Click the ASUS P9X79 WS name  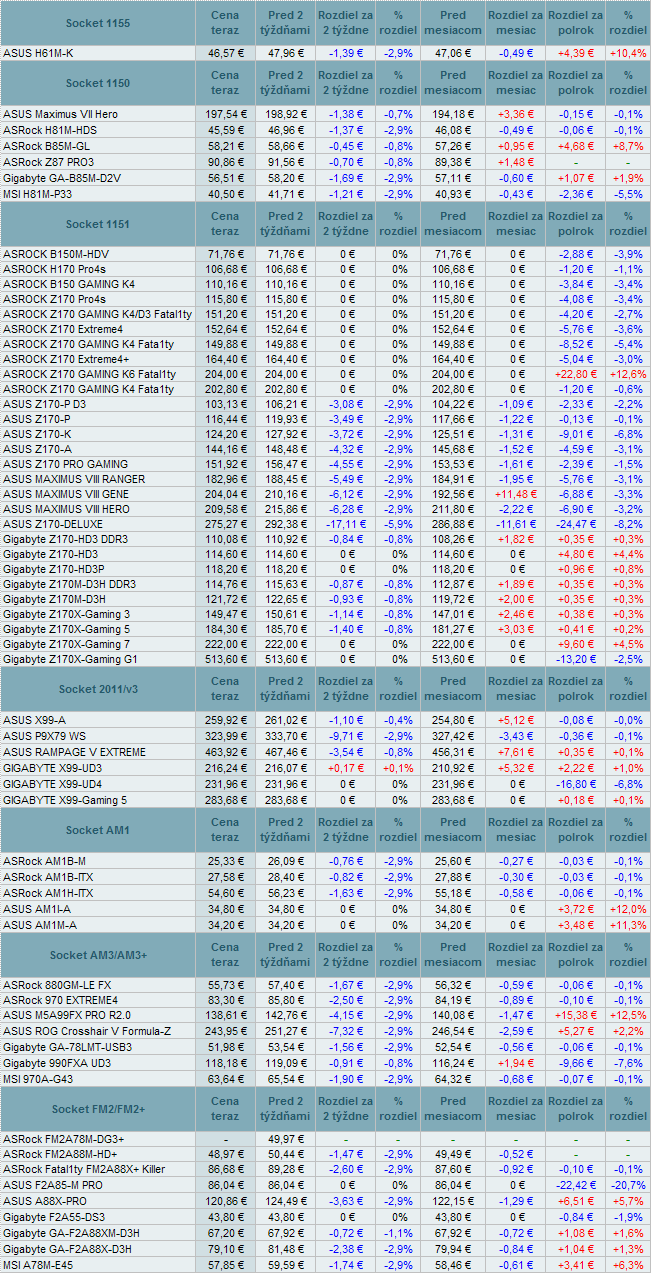44,736
